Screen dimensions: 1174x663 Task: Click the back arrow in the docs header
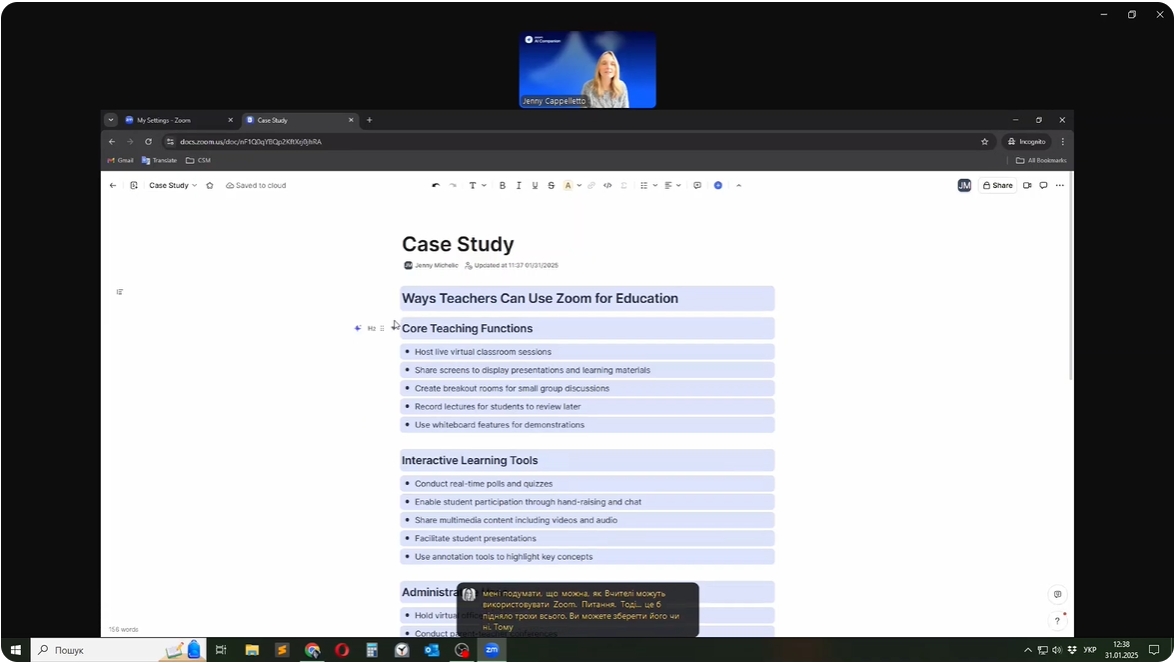coord(113,186)
